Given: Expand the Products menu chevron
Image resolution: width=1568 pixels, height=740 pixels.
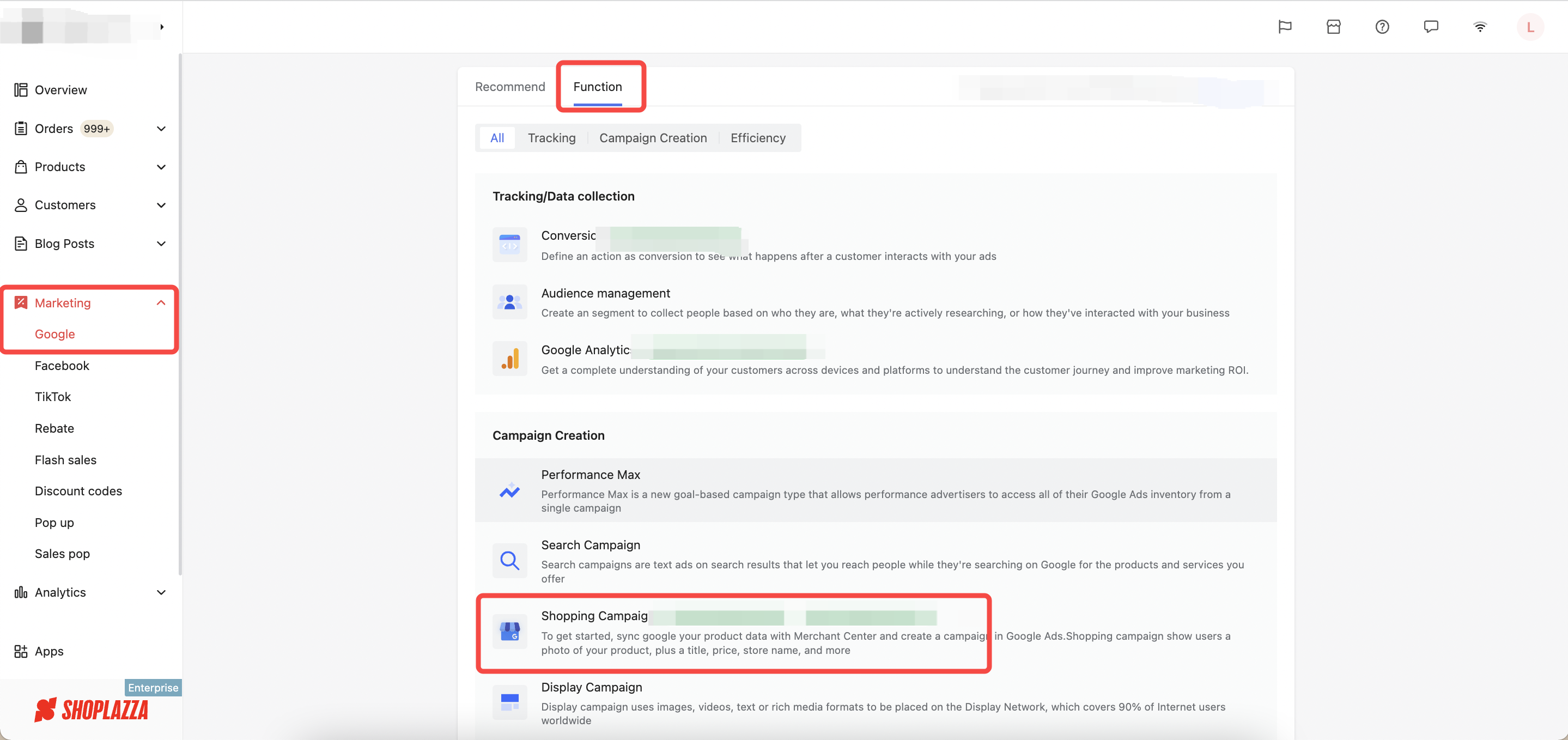Looking at the screenshot, I should 161,167.
